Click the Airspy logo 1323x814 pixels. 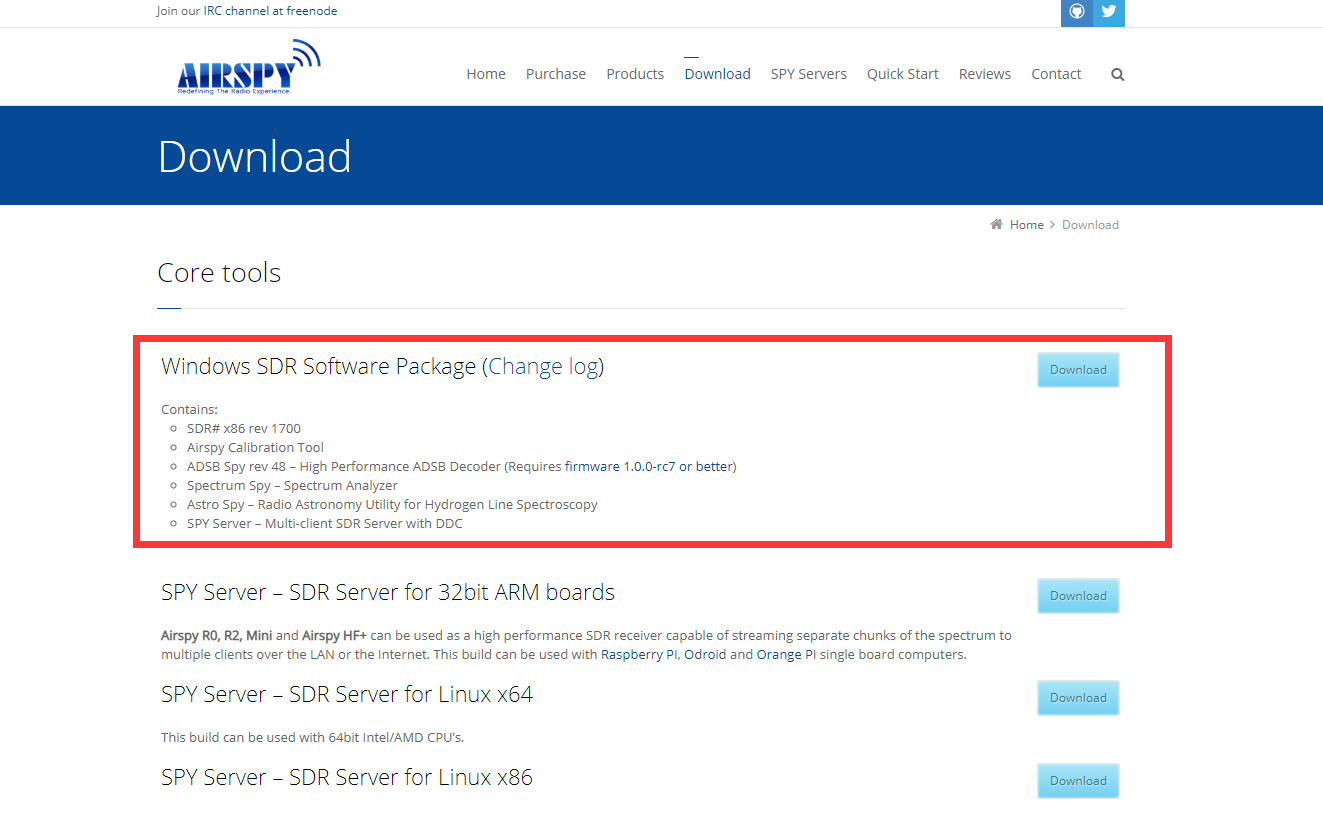pos(249,67)
